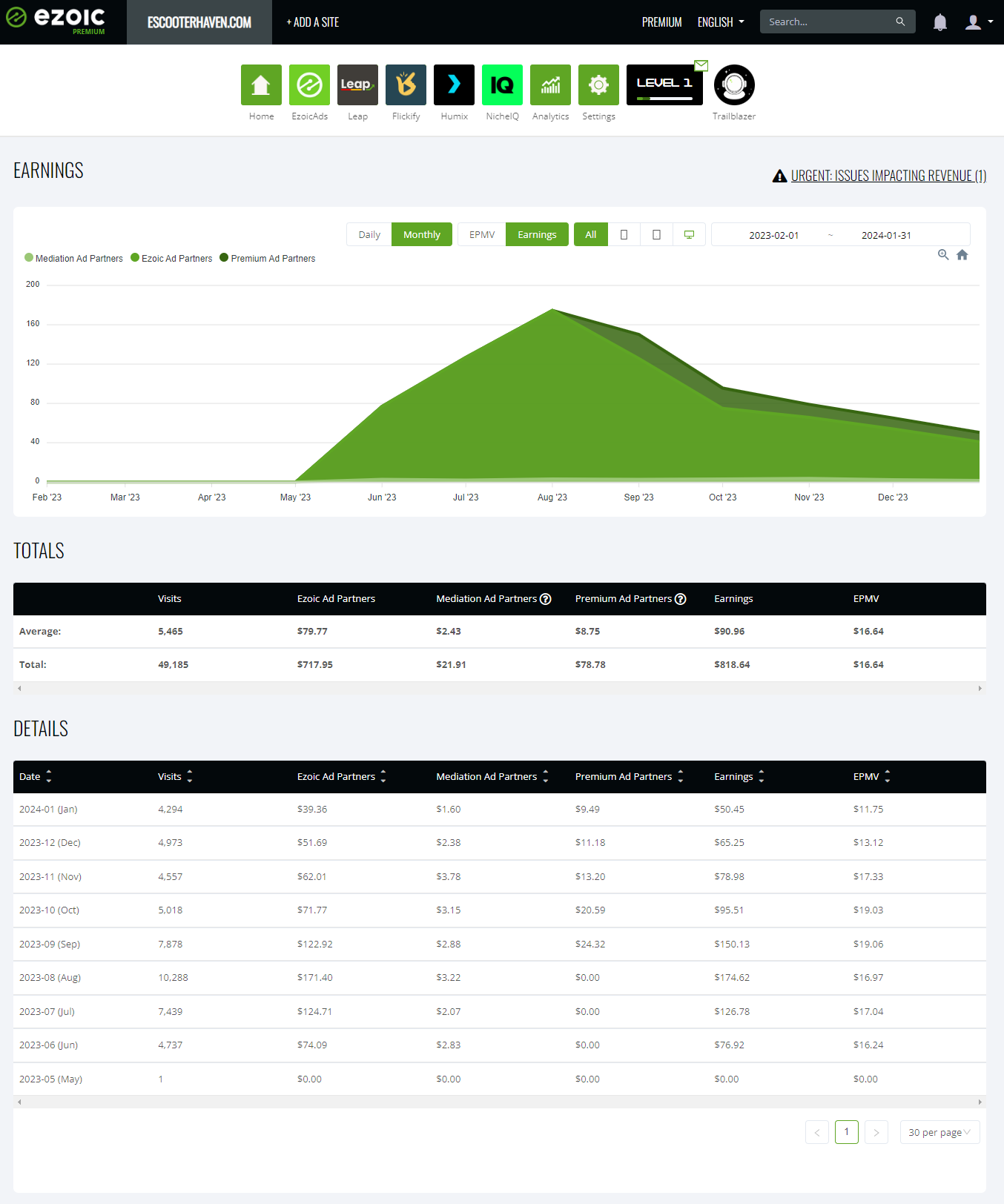
Task: Open the PREMIUM menu item
Action: click(x=661, y=22)
